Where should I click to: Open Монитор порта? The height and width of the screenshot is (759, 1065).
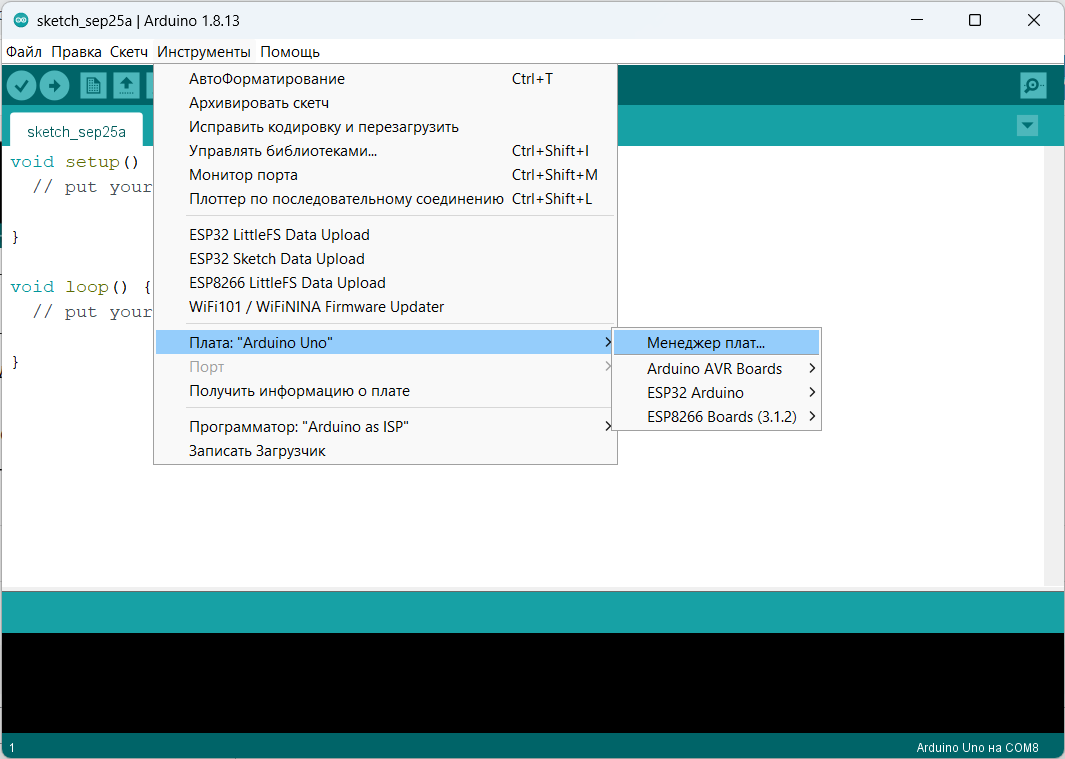(x=385, y=175)
